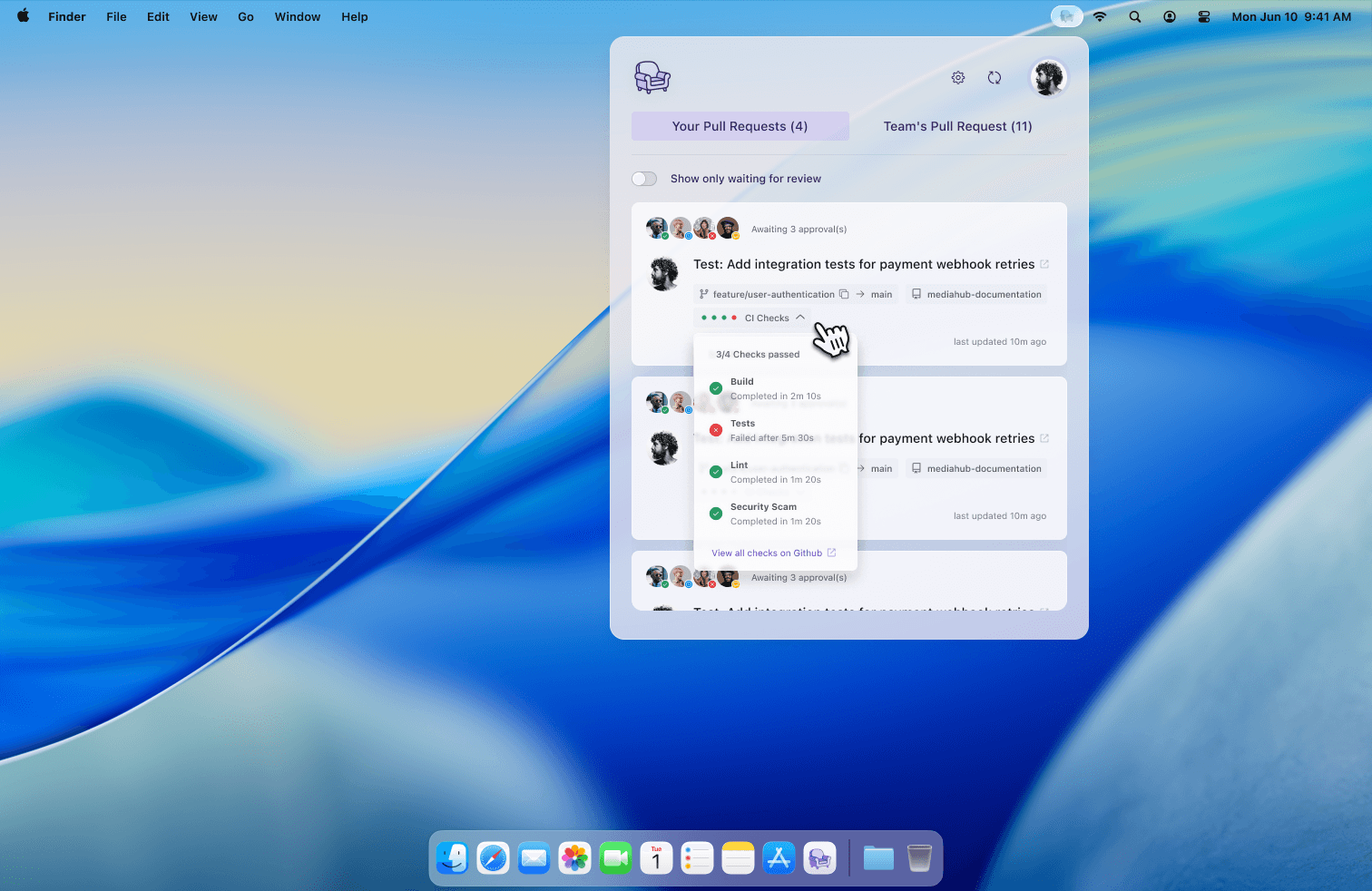Viewport: 1372px width, 891px height.
Task: Copy the feature/user-authentication branch name
Action: (844, 294)
